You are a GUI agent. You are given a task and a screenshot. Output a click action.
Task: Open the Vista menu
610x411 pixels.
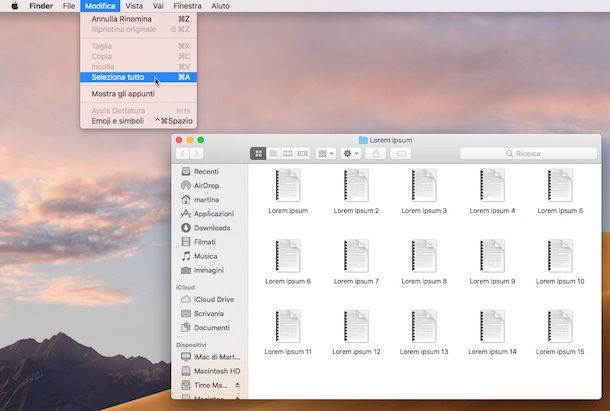[x=134, y=6]
